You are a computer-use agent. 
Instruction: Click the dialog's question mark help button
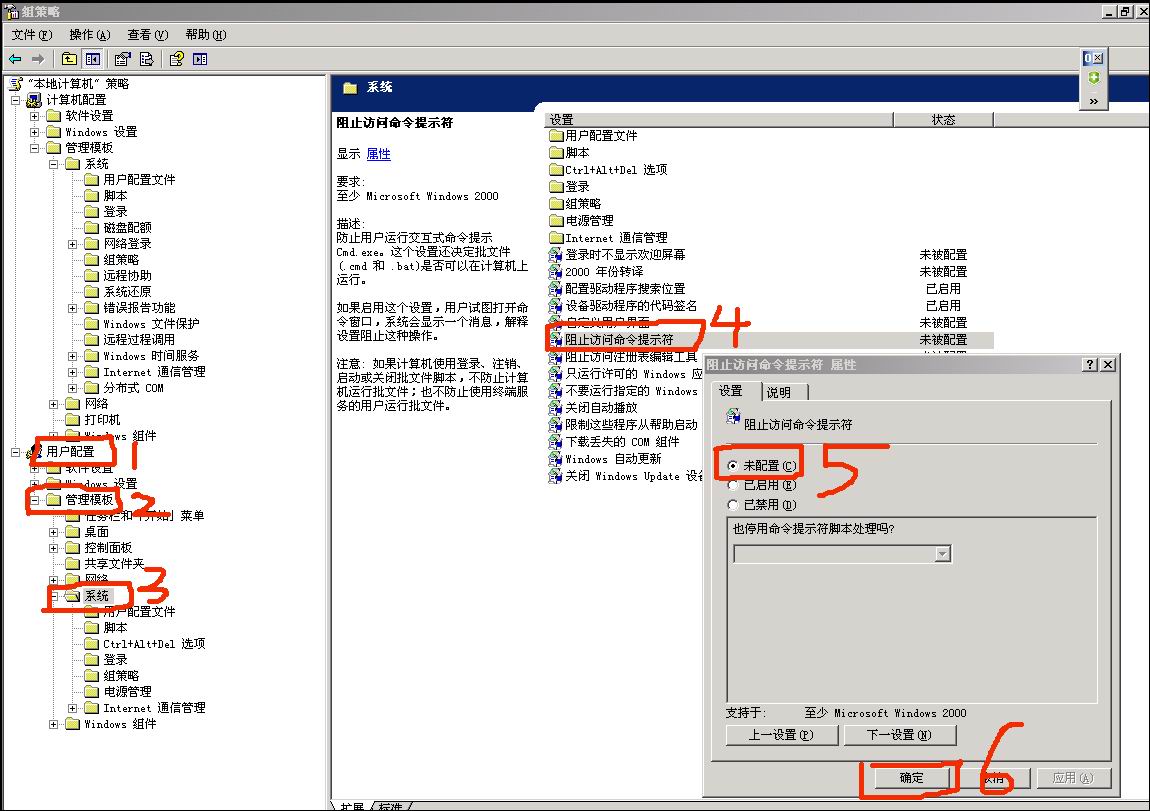1090,365
